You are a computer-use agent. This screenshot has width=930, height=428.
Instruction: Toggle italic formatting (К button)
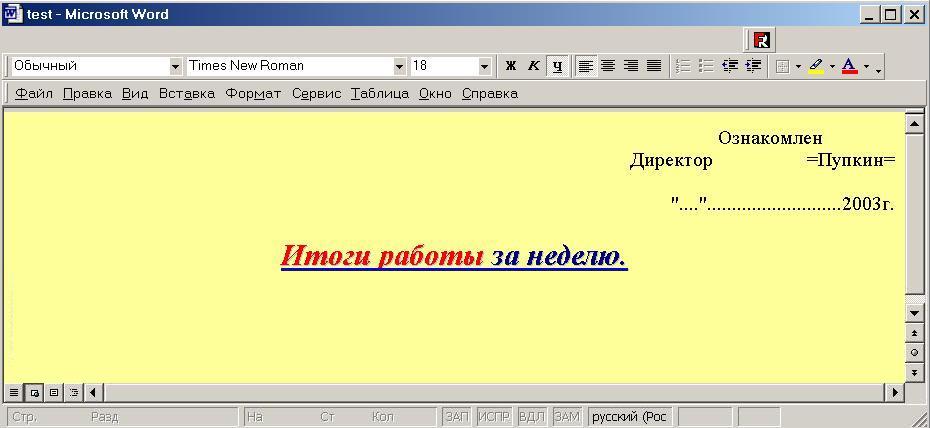533,66
